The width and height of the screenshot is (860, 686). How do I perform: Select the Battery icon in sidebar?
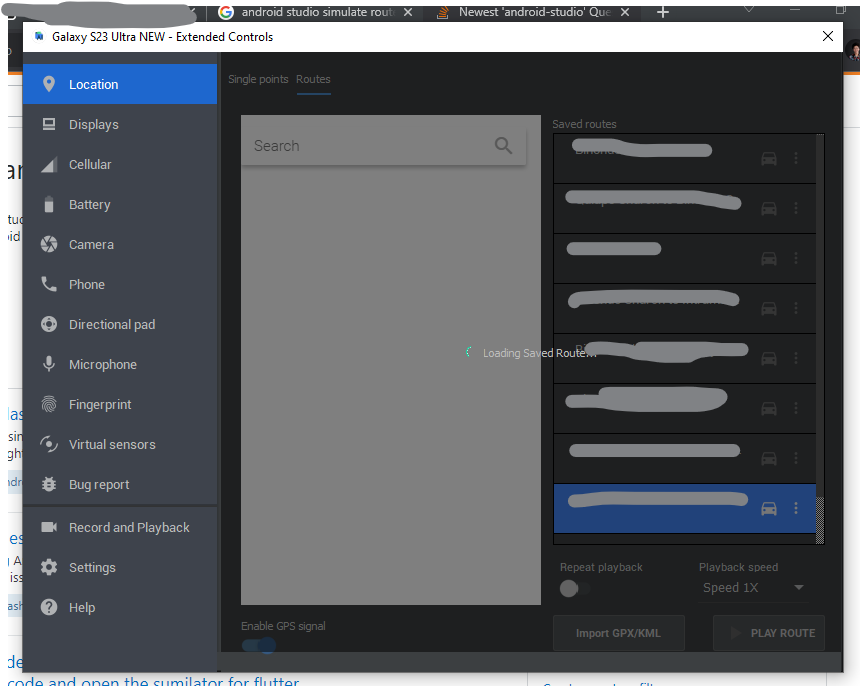pos(48,205)
